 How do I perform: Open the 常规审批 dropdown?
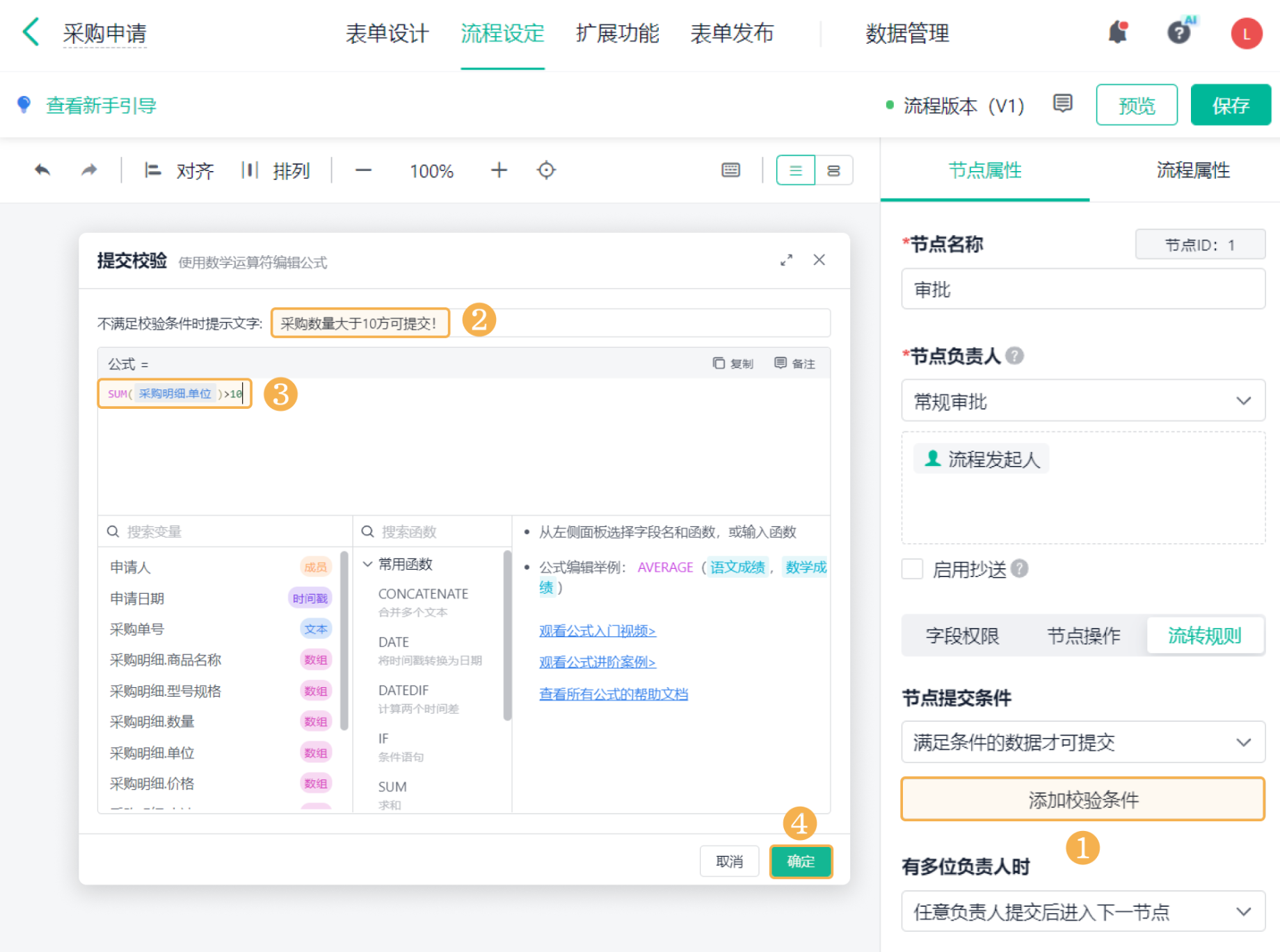[x=1083, y=401]
